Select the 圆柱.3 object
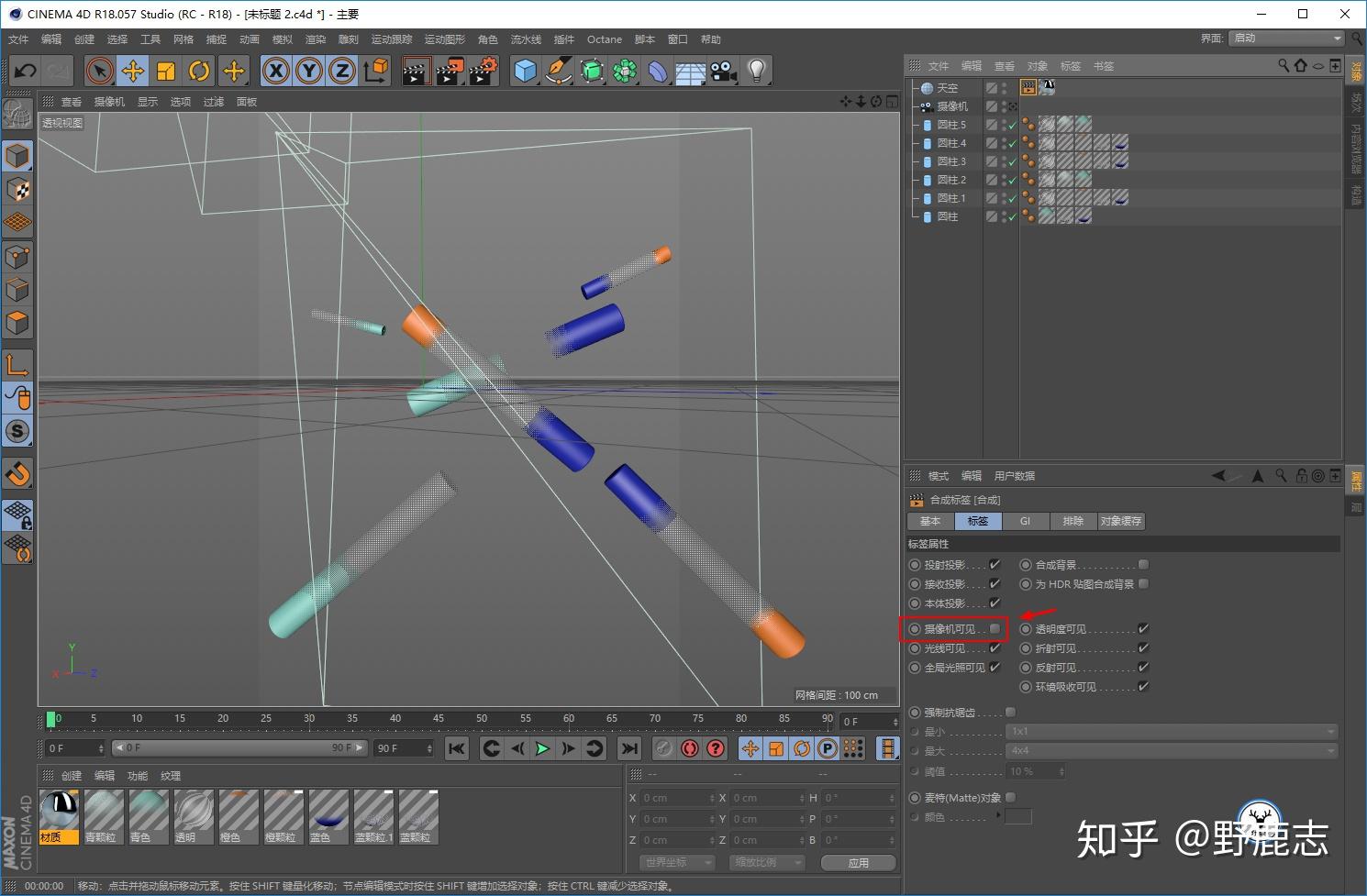 pos(951,161)
